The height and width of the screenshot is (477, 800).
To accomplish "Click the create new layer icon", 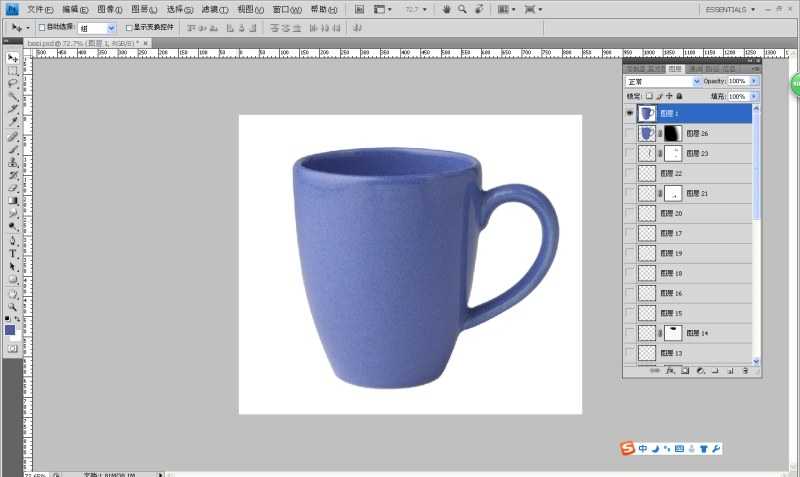I will 731,371.
